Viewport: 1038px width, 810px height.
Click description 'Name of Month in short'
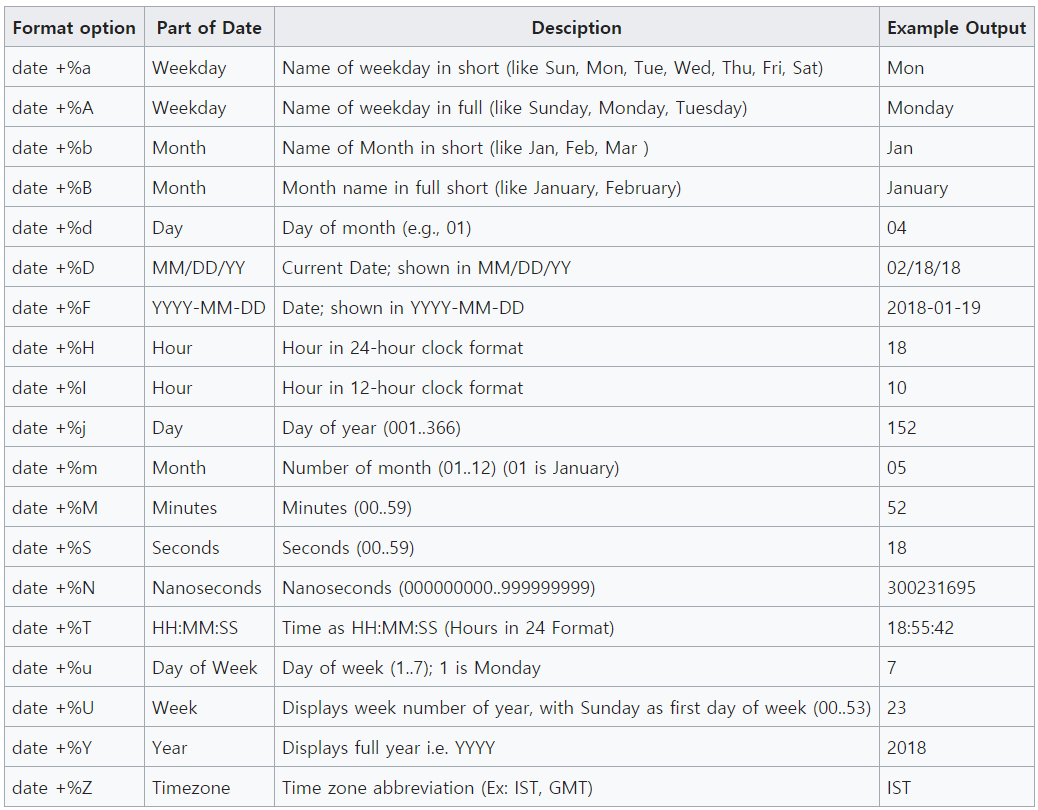point(383,148)
